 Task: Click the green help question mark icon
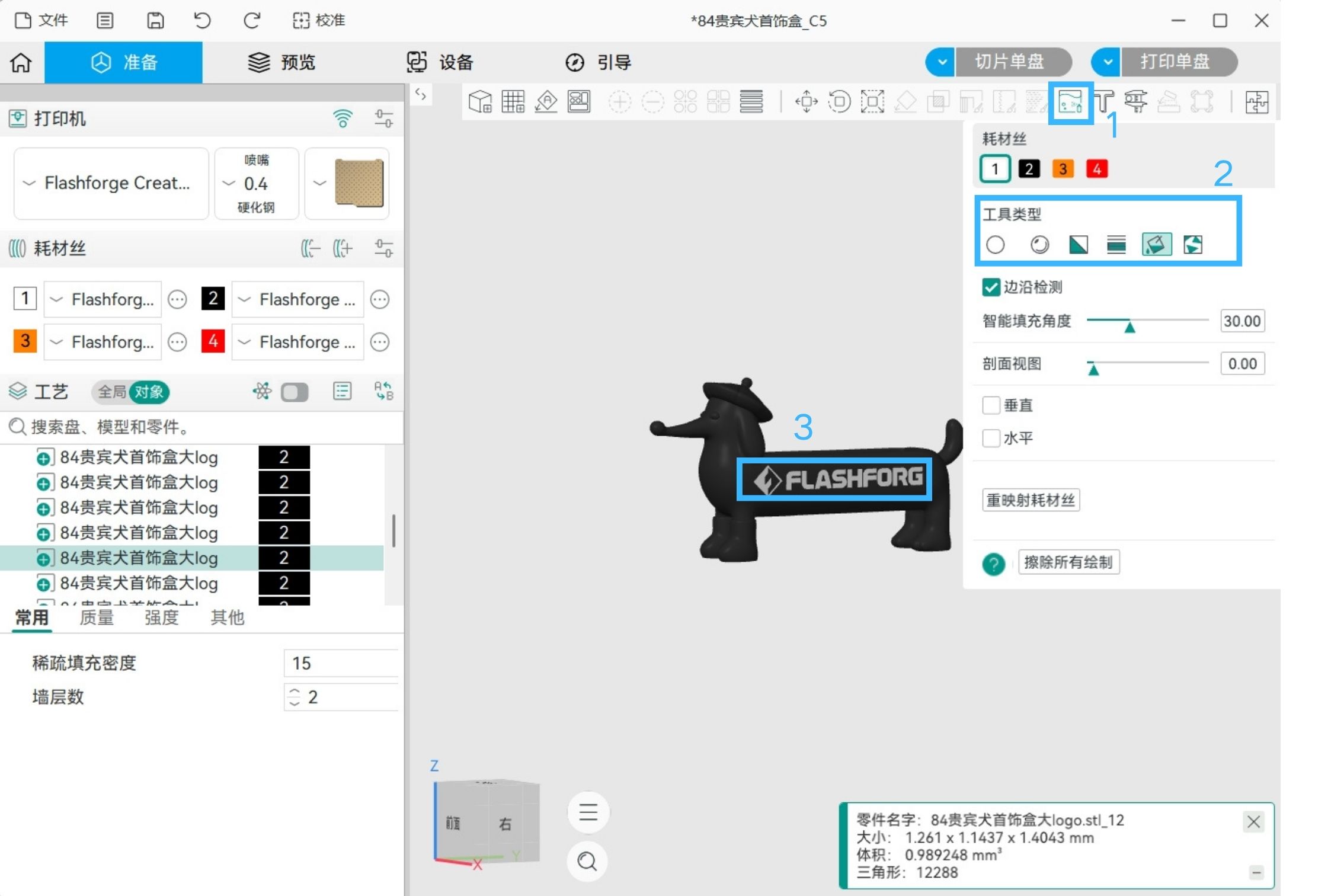994,564
